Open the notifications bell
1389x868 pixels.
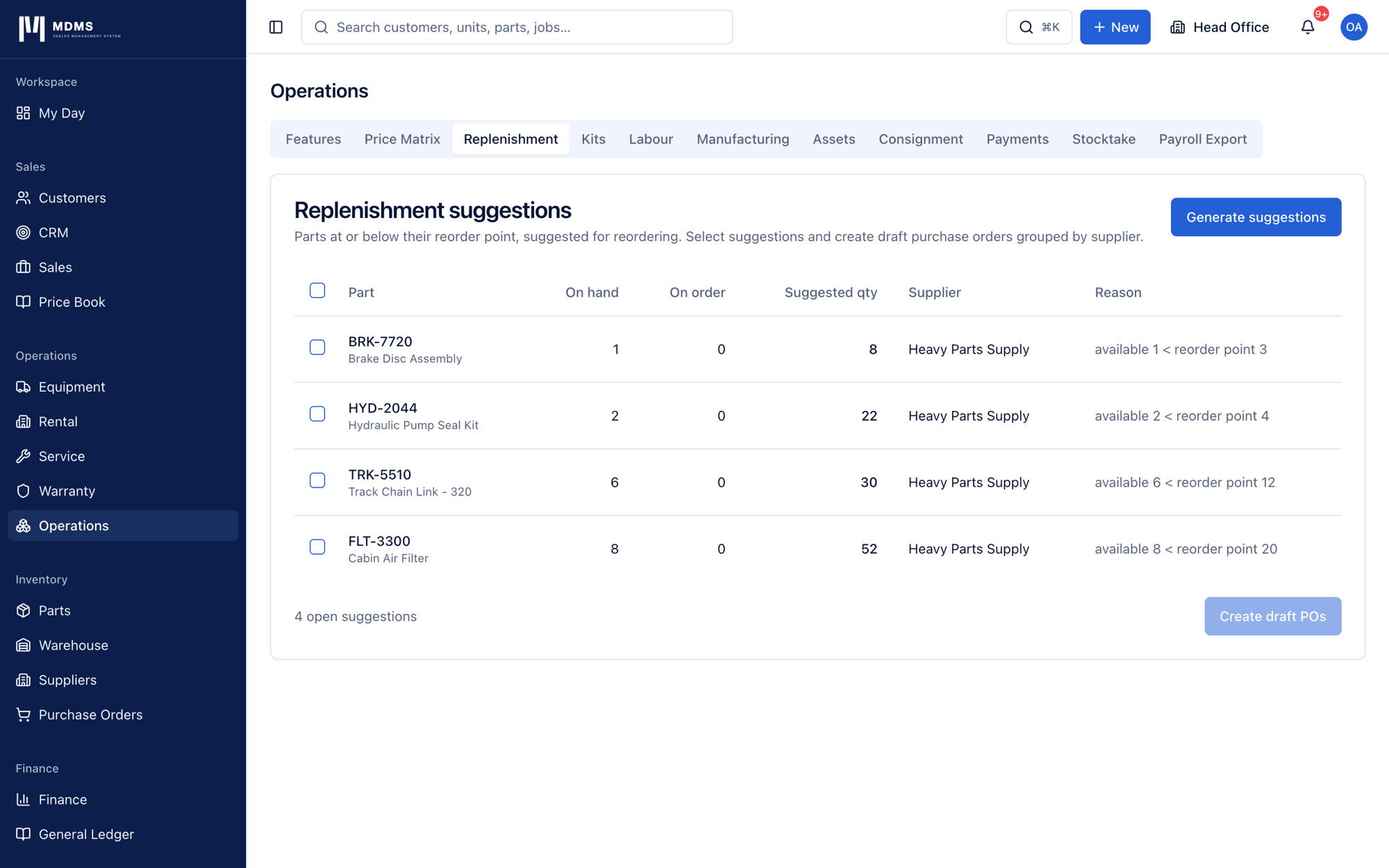[x=1308, y=27]
